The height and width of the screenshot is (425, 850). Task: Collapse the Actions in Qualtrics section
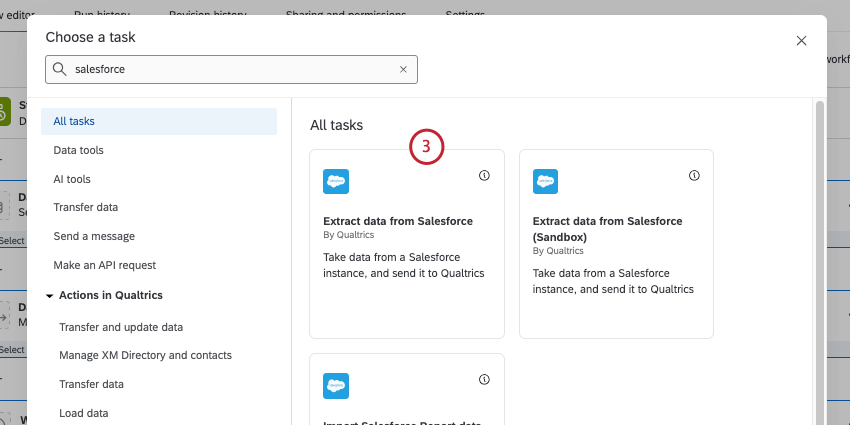click(x=50, y=295)
